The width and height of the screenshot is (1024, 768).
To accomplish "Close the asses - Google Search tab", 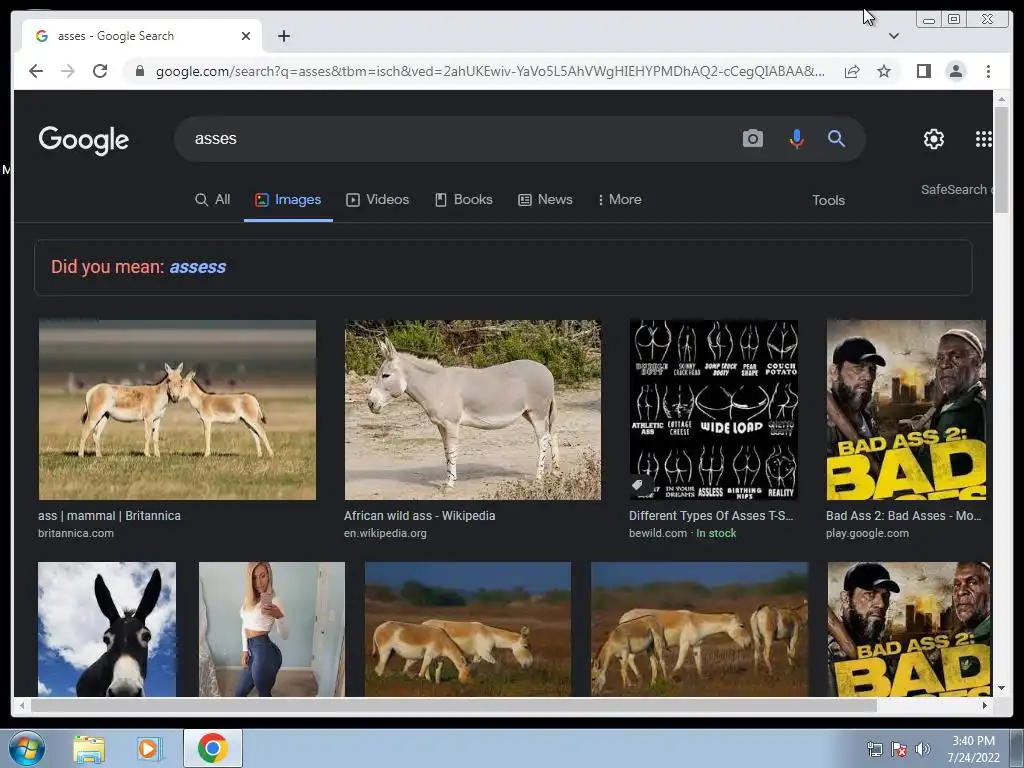I will pyautogui.click(x=246, y=36).
